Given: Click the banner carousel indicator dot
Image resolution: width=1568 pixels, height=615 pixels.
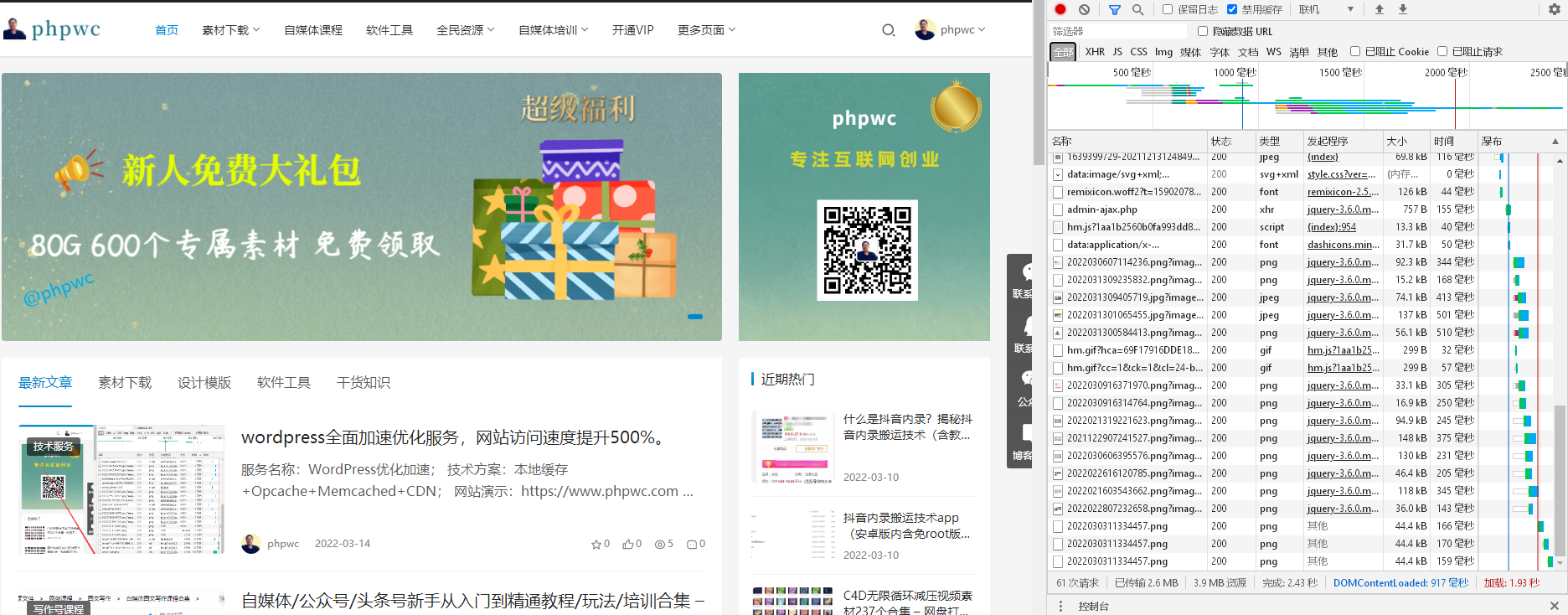Looking at the screenshot, I should click(695, 317).
